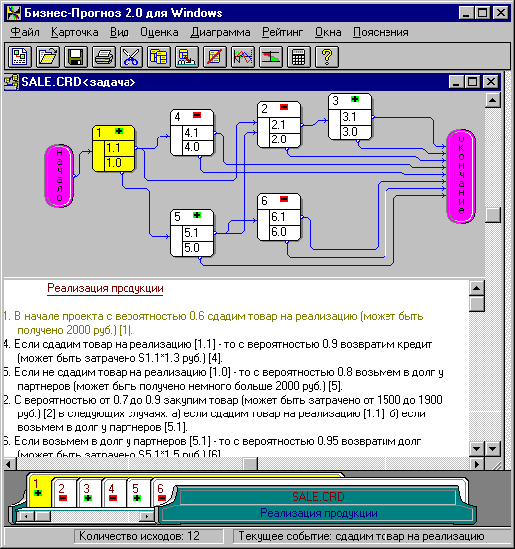Click the diagram vertical scrollbar thumb
Image resolution: width=515 pixels, height=549 pixels.
pos(493,215)
